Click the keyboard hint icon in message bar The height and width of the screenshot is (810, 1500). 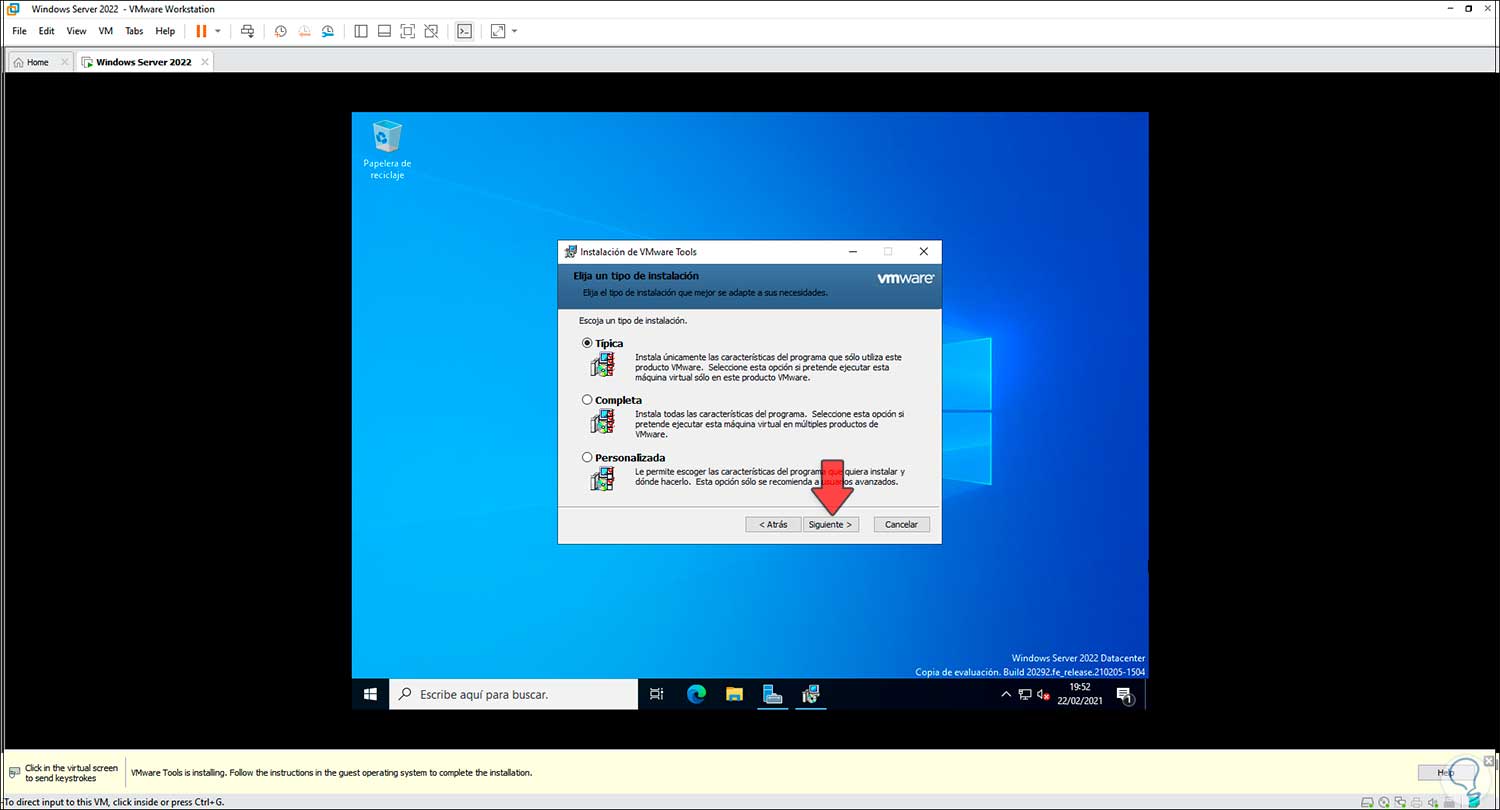pos(13,773)
